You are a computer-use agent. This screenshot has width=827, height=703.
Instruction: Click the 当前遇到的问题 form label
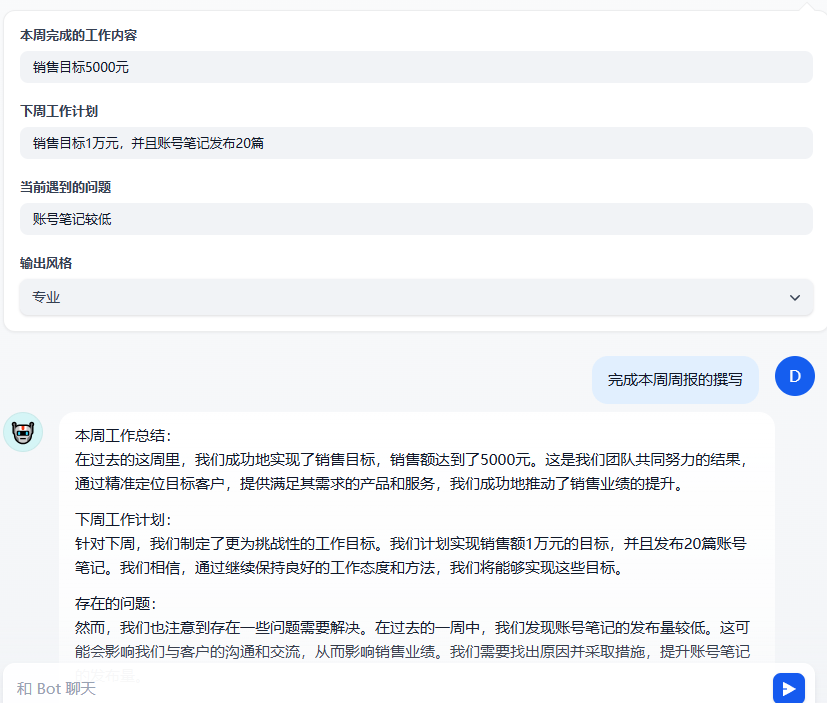65,187
